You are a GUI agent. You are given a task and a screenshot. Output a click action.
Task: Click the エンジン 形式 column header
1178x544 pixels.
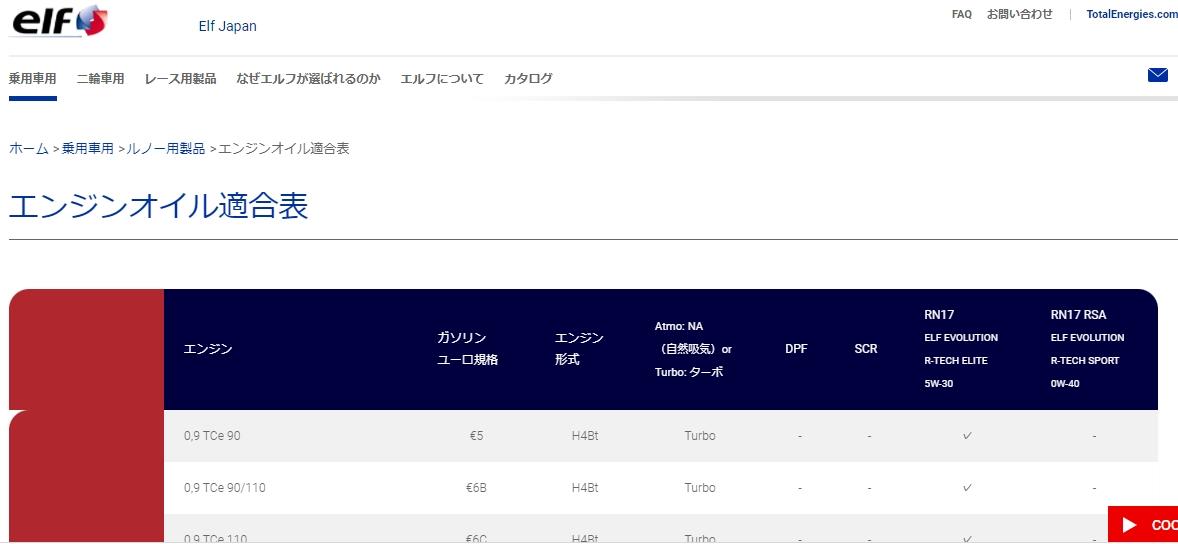579,349
